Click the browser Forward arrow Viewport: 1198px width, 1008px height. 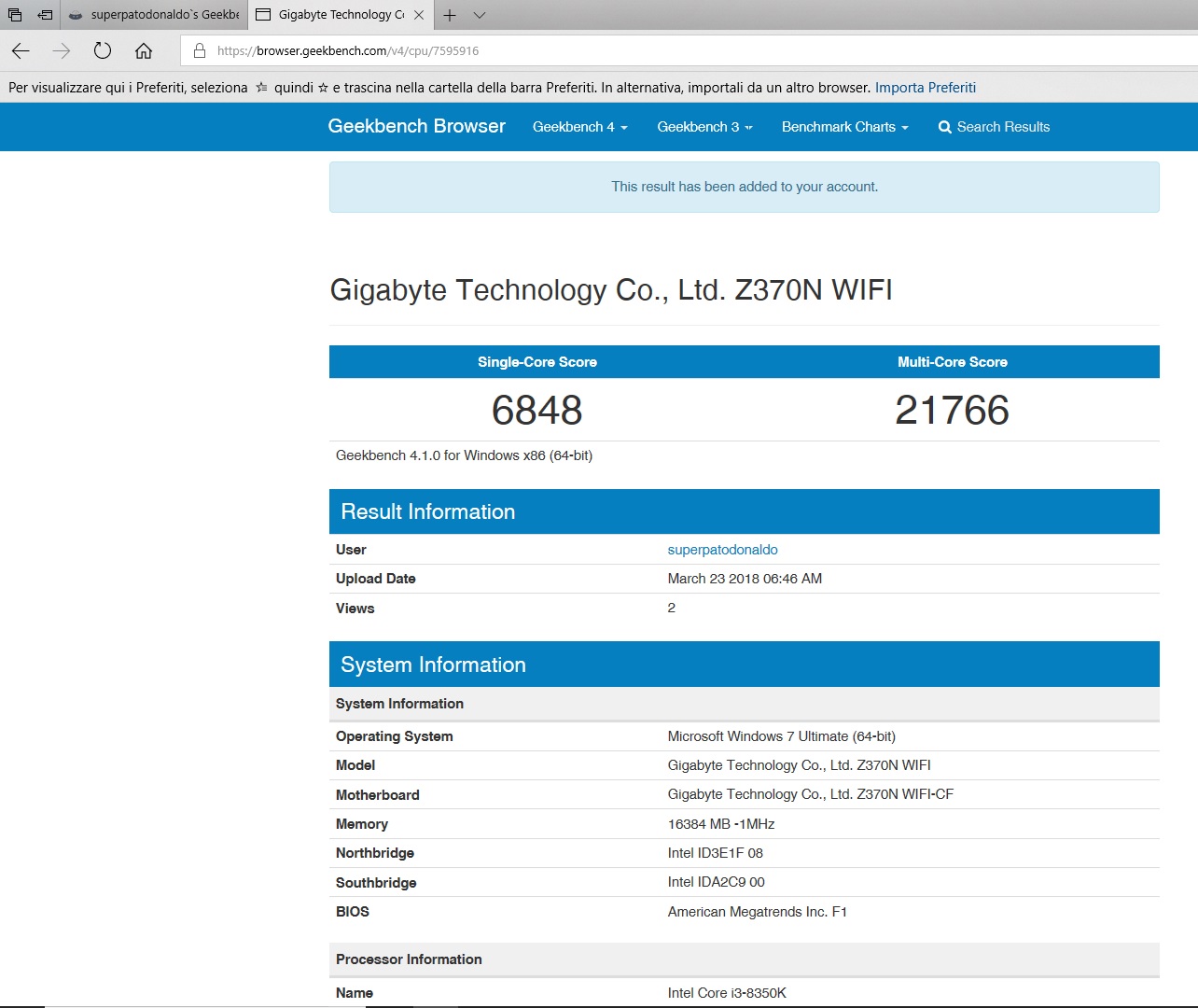[x=62, y=50]
